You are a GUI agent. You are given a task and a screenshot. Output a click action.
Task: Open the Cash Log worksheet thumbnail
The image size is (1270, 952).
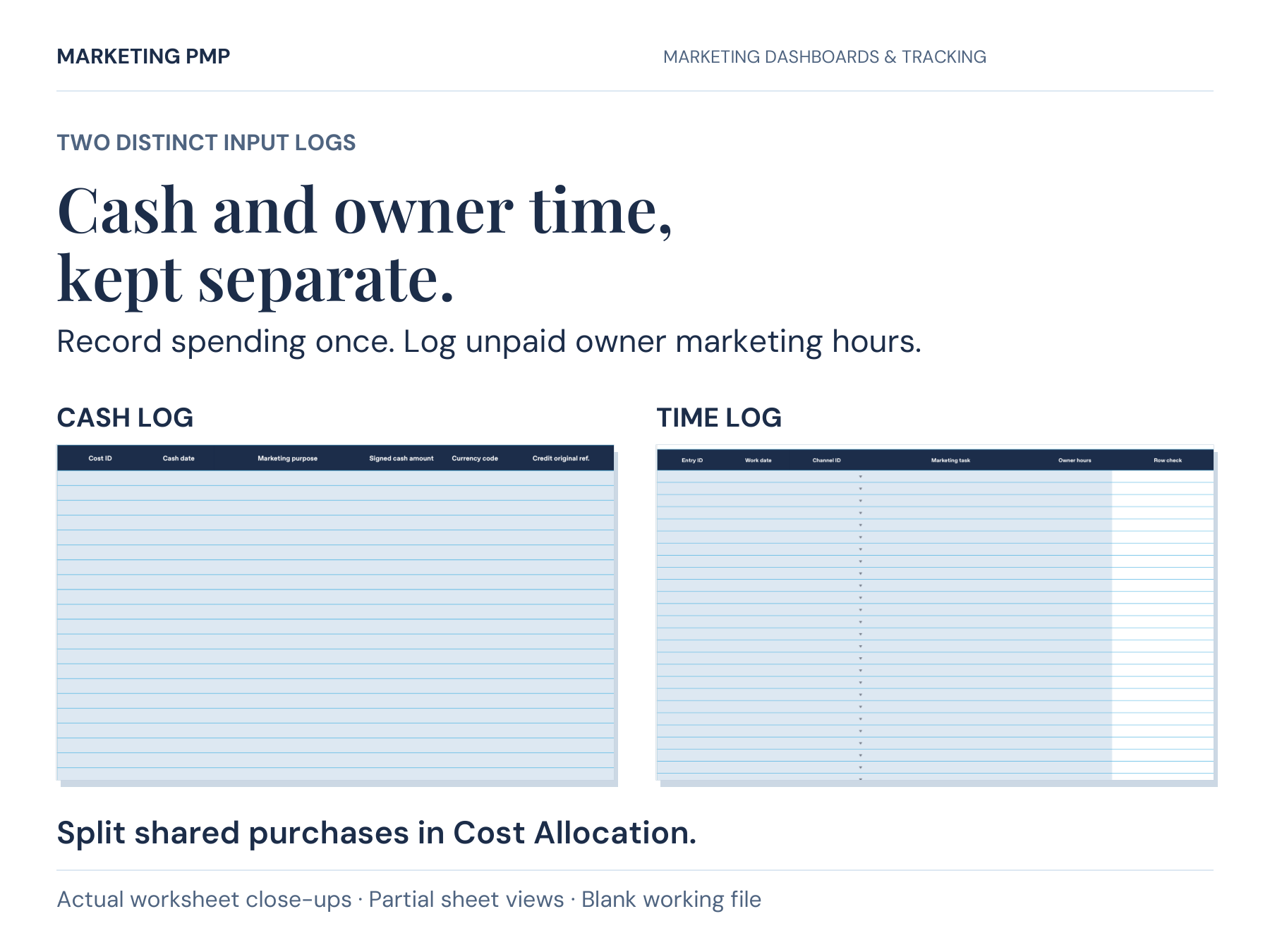coord(336,613)
